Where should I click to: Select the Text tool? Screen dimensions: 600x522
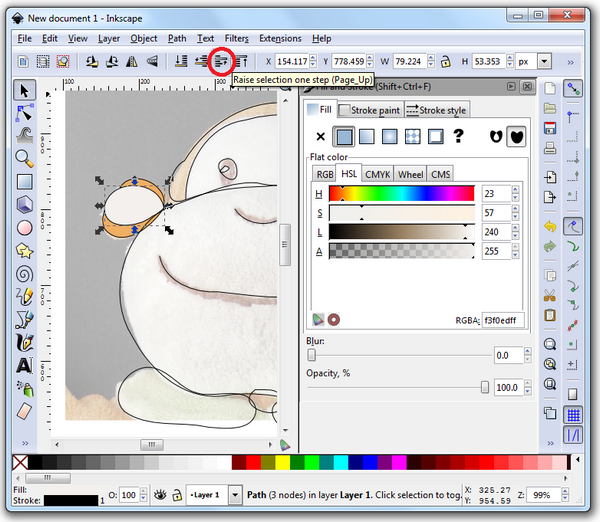point(24,365)
